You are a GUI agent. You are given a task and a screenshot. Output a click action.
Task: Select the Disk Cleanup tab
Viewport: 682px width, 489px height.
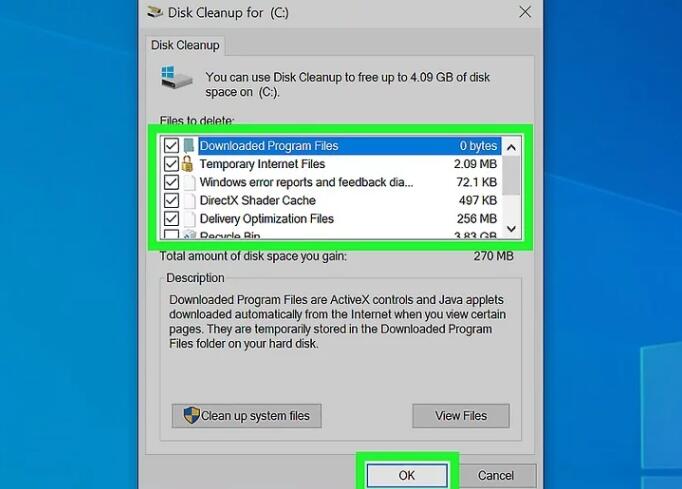tap(185, 45)
